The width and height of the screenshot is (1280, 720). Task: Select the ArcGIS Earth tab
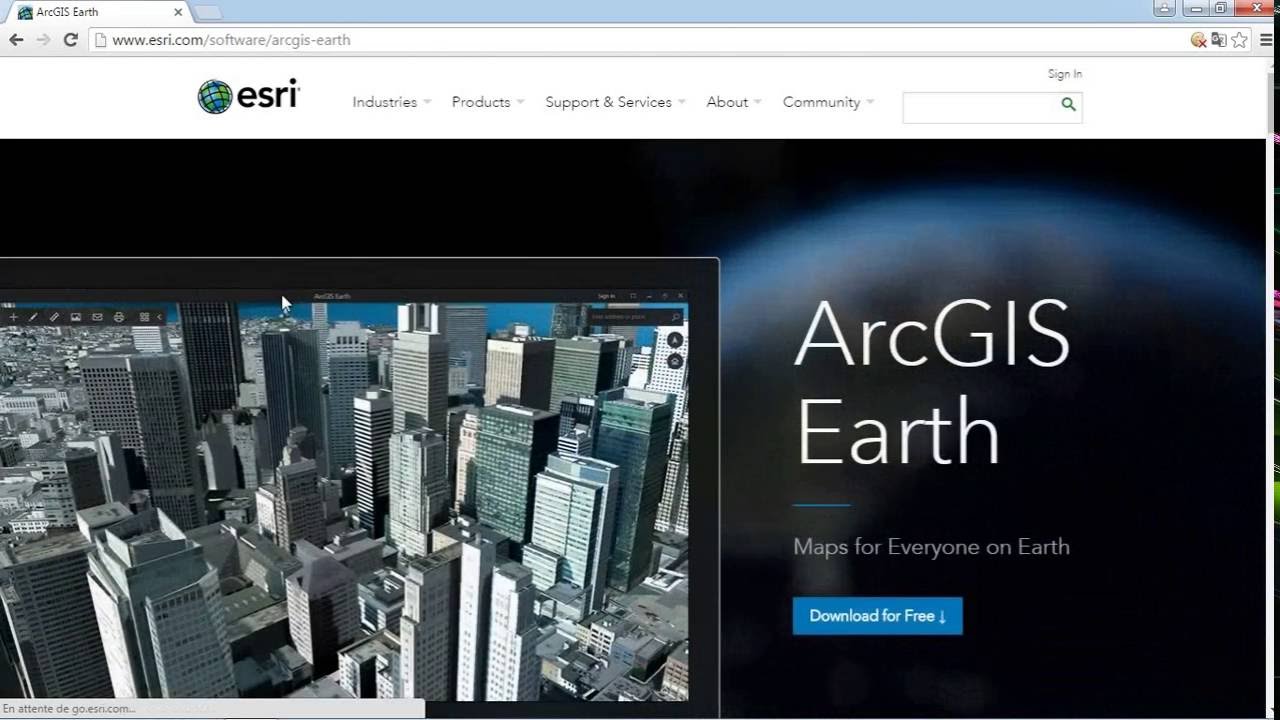98,12
